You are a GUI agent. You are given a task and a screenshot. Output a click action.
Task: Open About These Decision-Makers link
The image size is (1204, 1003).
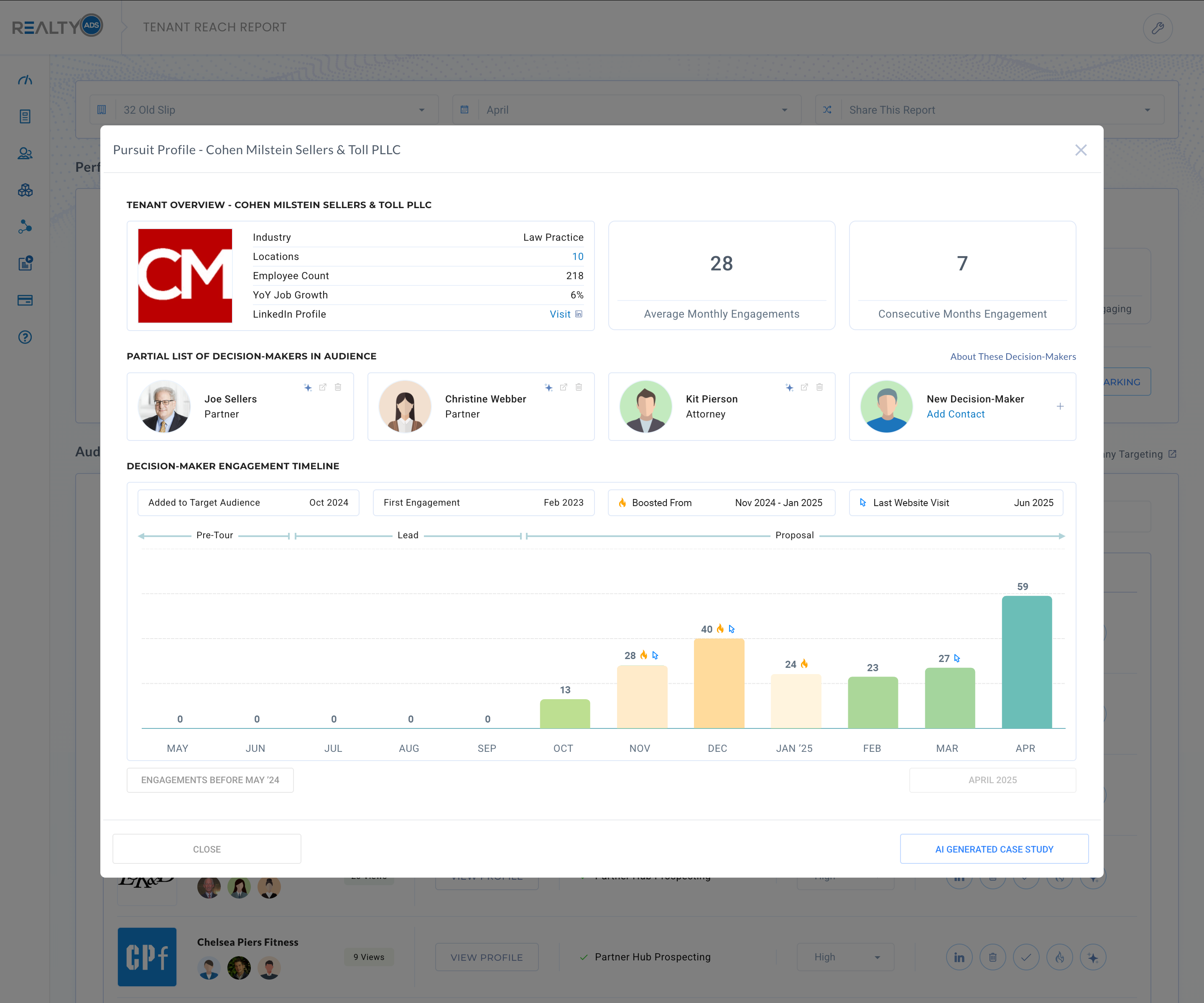pyautogui.click(x=1013, y=357)
